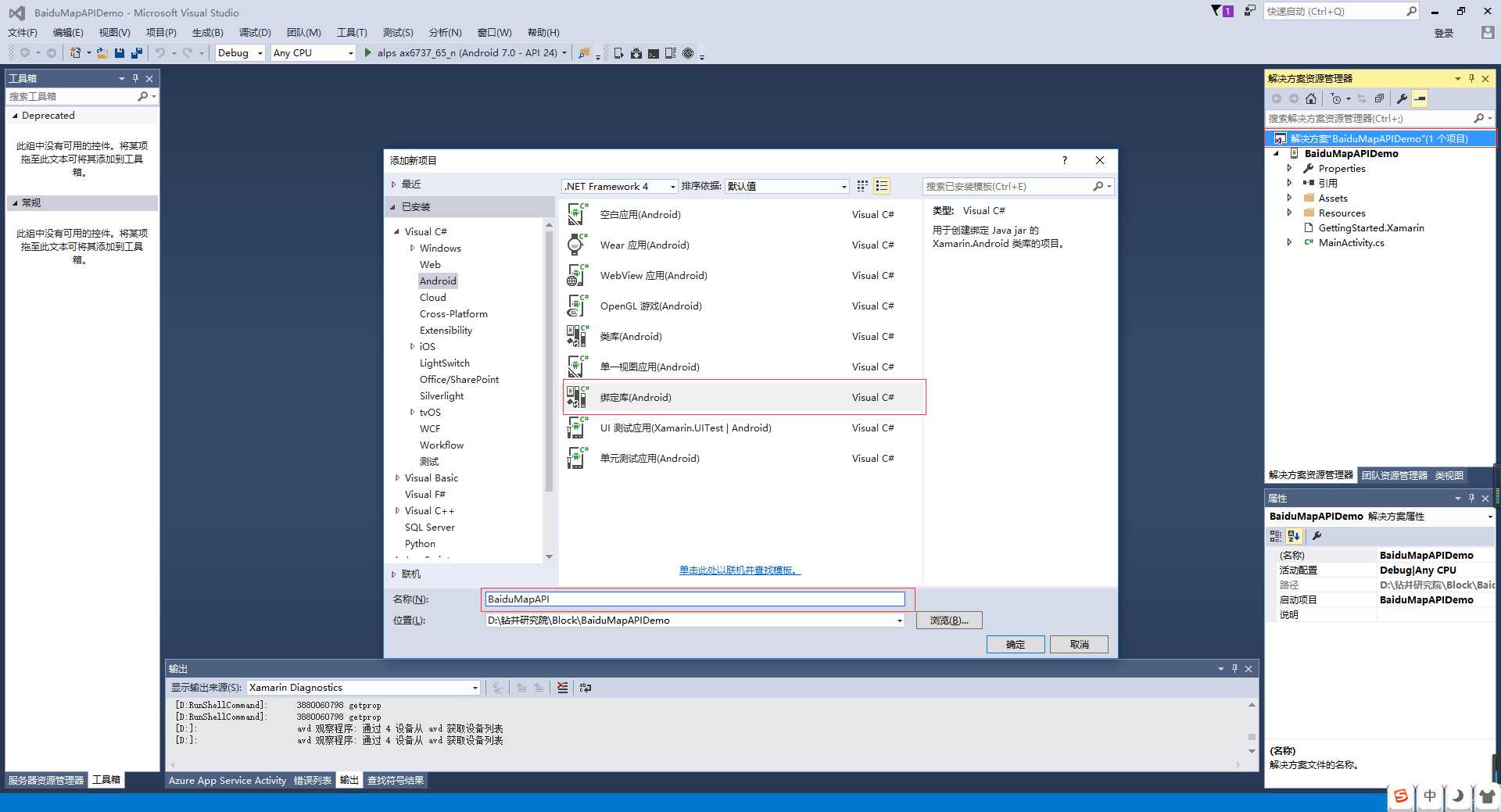Click the 登录 sign-in link
The image size is (1501, 812).
tap(1444, 34)
